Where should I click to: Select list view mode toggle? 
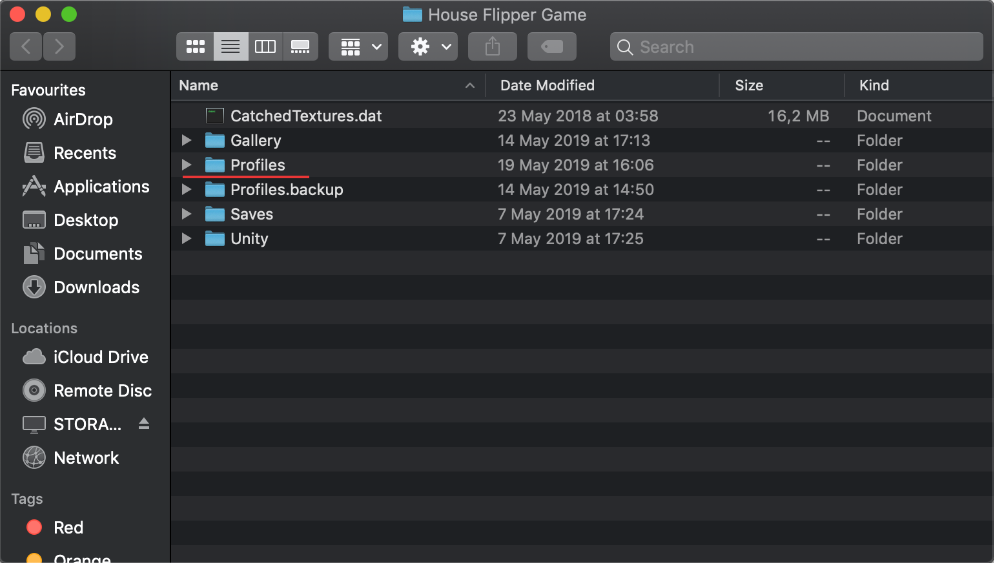coord(230,47)
